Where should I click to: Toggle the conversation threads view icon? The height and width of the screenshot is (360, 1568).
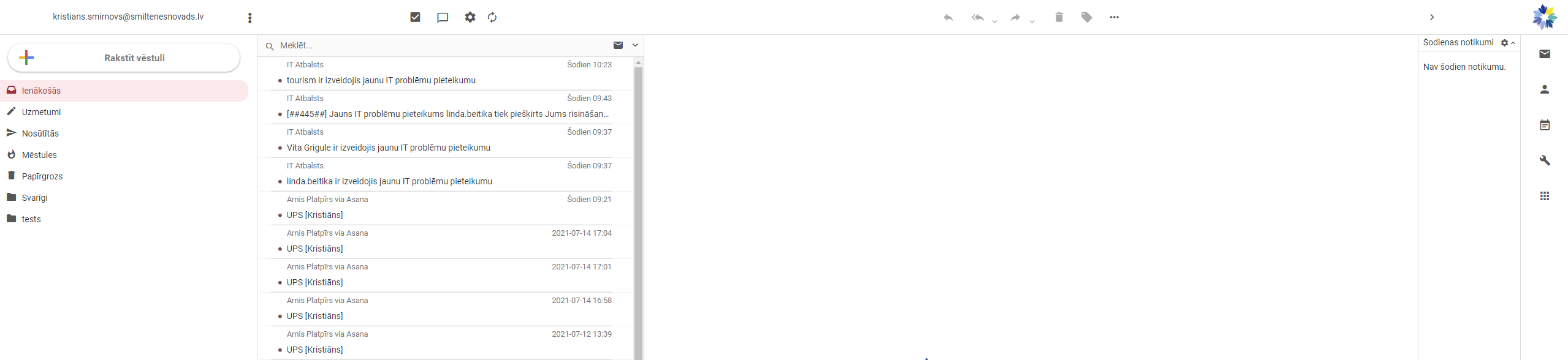[443, 18]
